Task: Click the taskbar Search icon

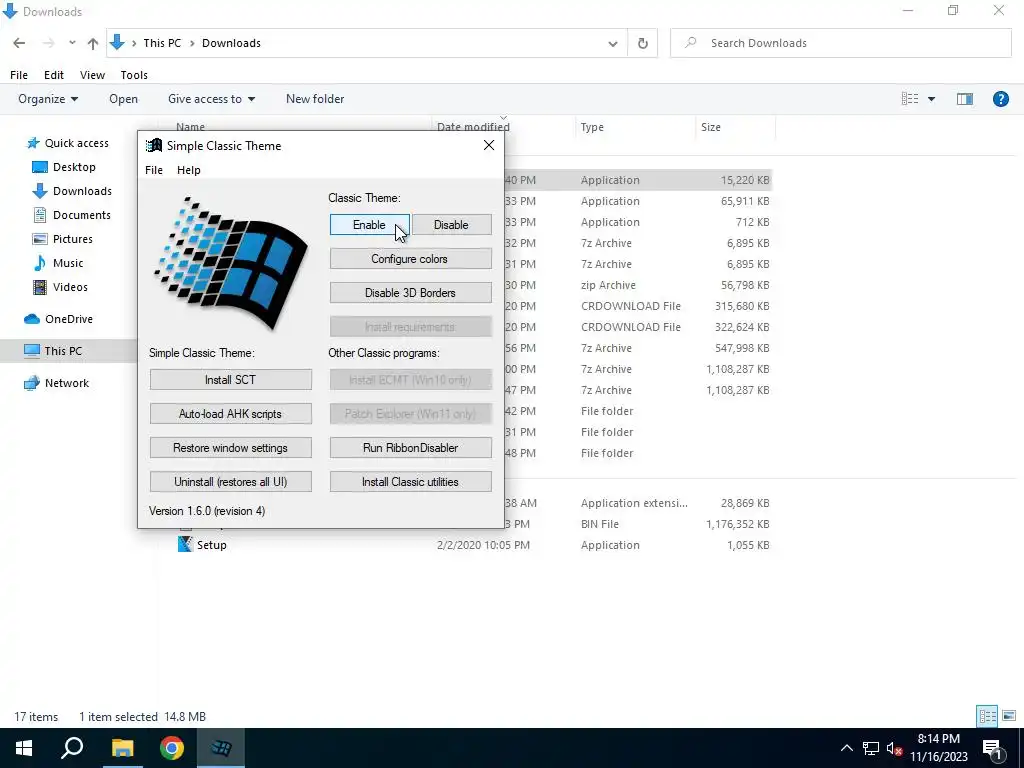Action: coord(72,748)
